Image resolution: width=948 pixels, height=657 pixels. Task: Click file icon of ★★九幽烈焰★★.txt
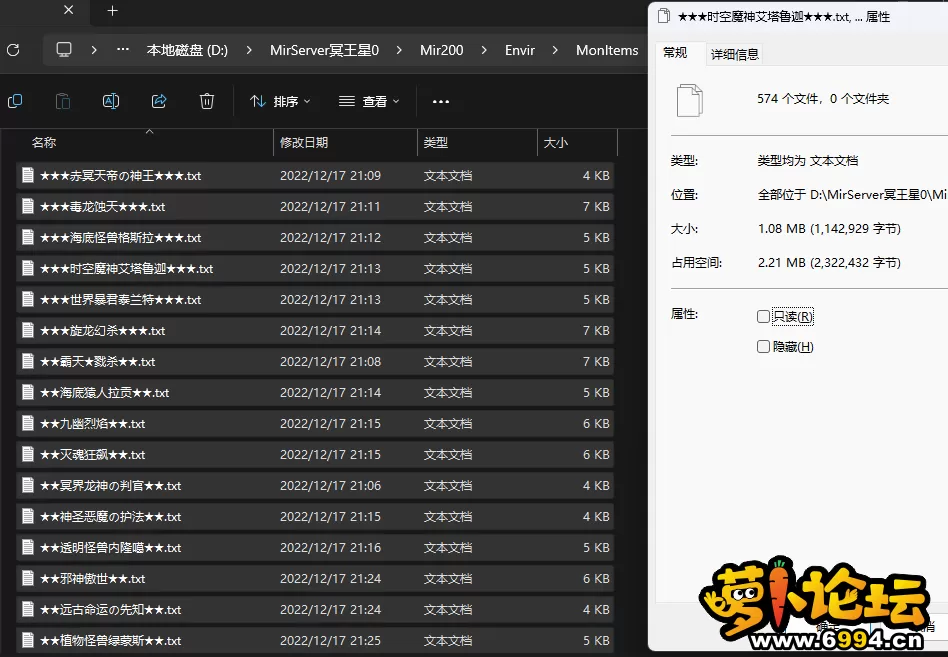28,423
